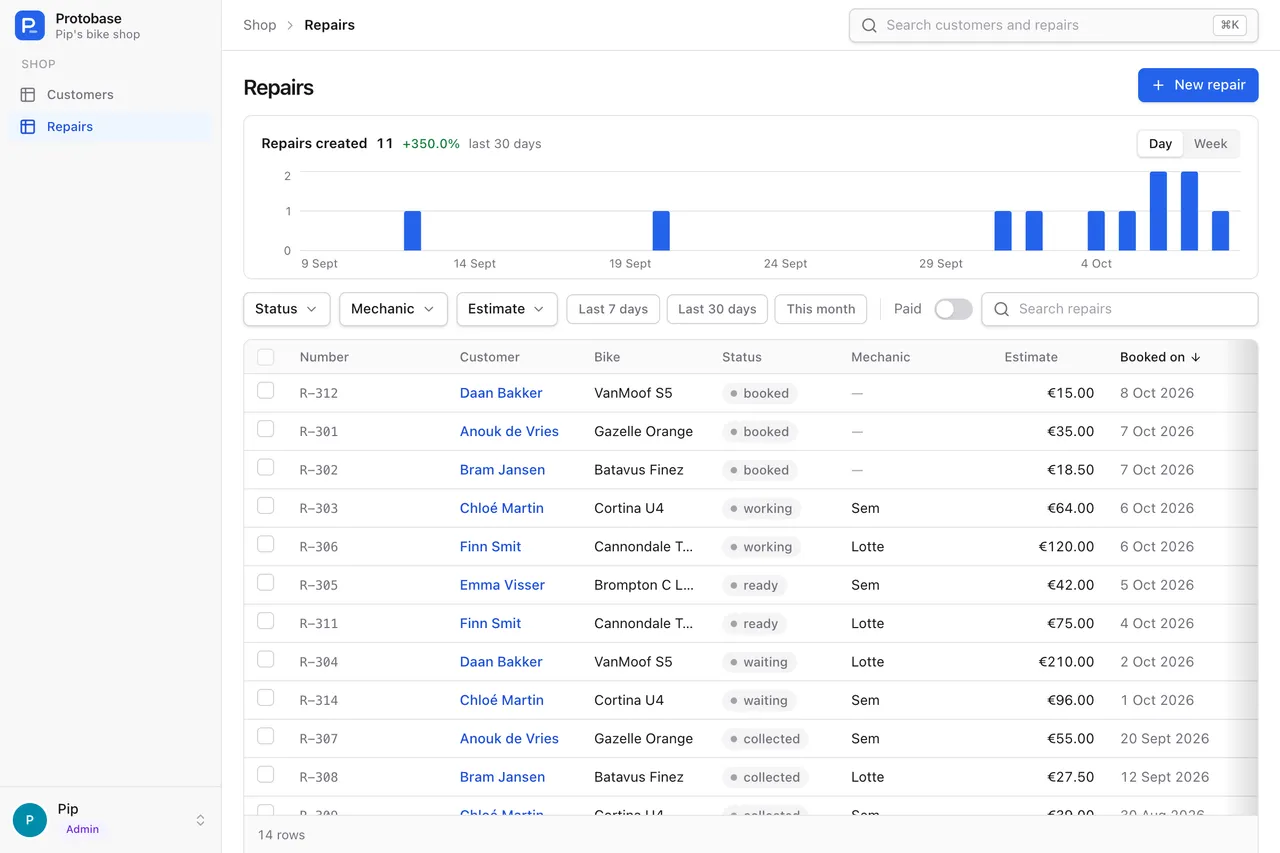Click the magnifier icon in global search
1280x853 pixels.
pyautogui.click(x=869, y=26)
